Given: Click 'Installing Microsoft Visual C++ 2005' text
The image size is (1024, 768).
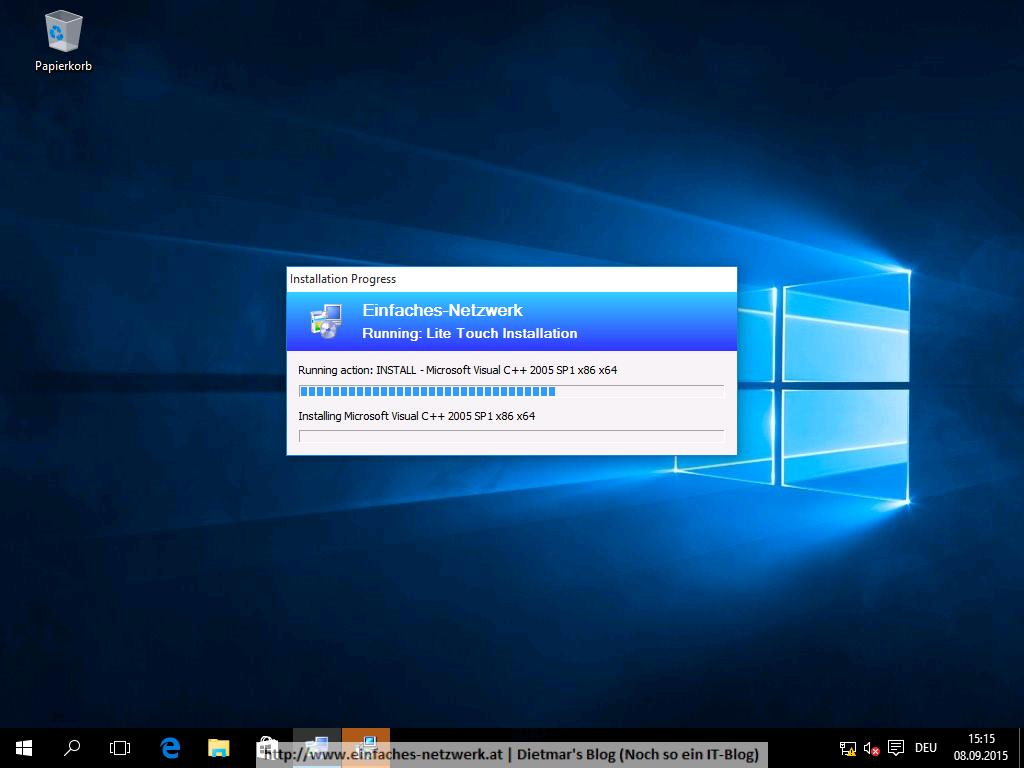Looking at the screenshot, I should [x=417, y=416].
